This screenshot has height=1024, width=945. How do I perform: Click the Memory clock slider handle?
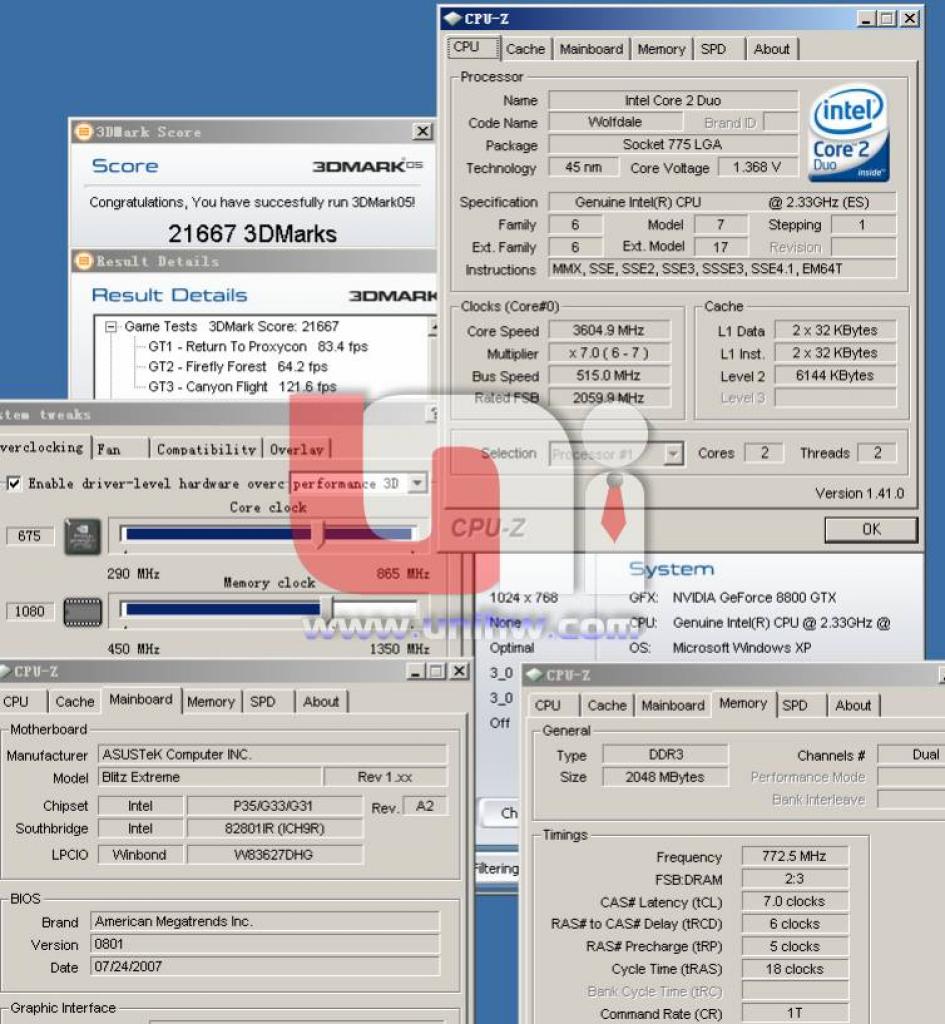327,609
